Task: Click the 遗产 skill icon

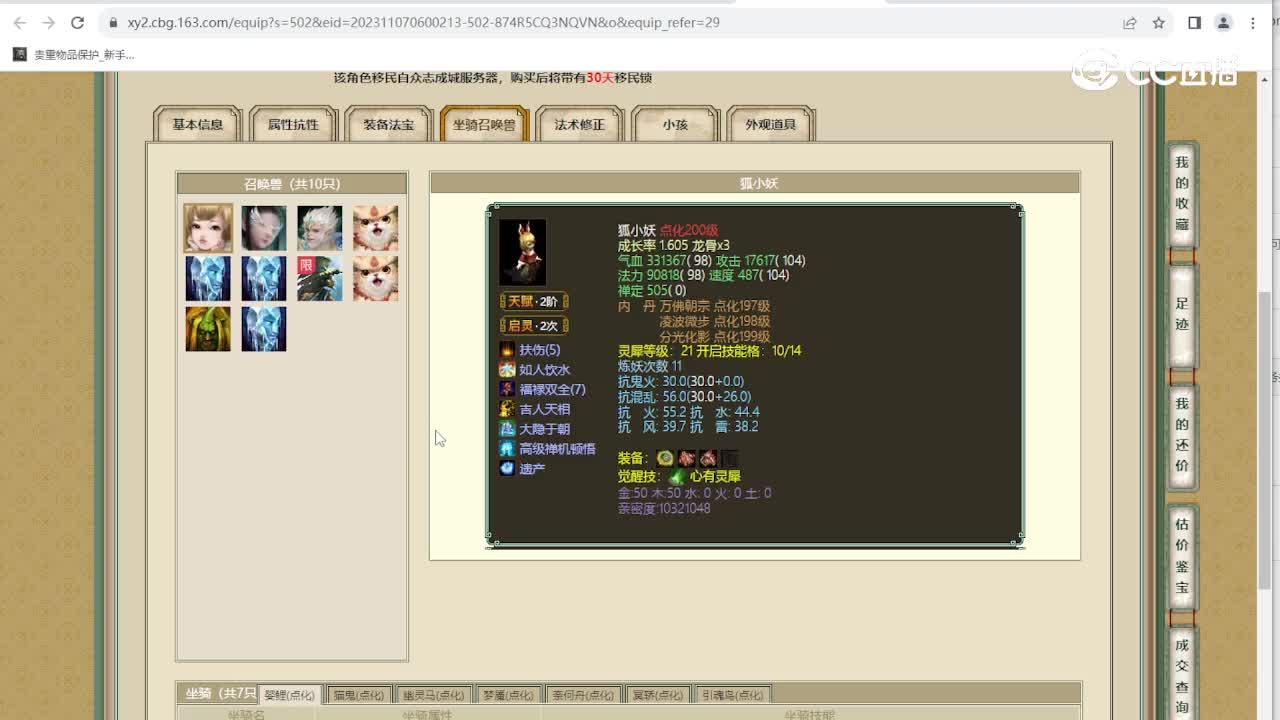Action: (507, 468)
